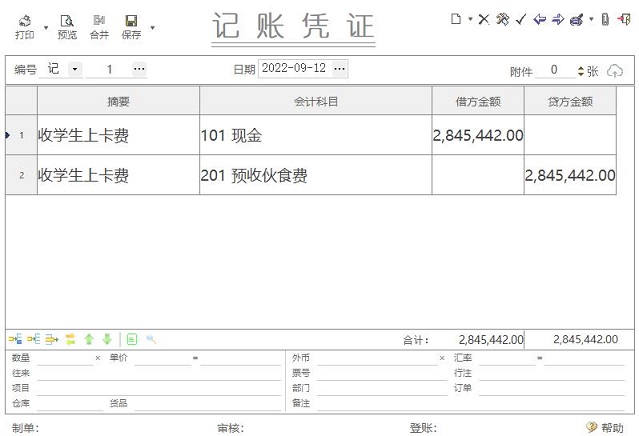This screenshot has height=436, width=639.
Task: Click the 仓库 input field
Action: (x=70, y=404)
